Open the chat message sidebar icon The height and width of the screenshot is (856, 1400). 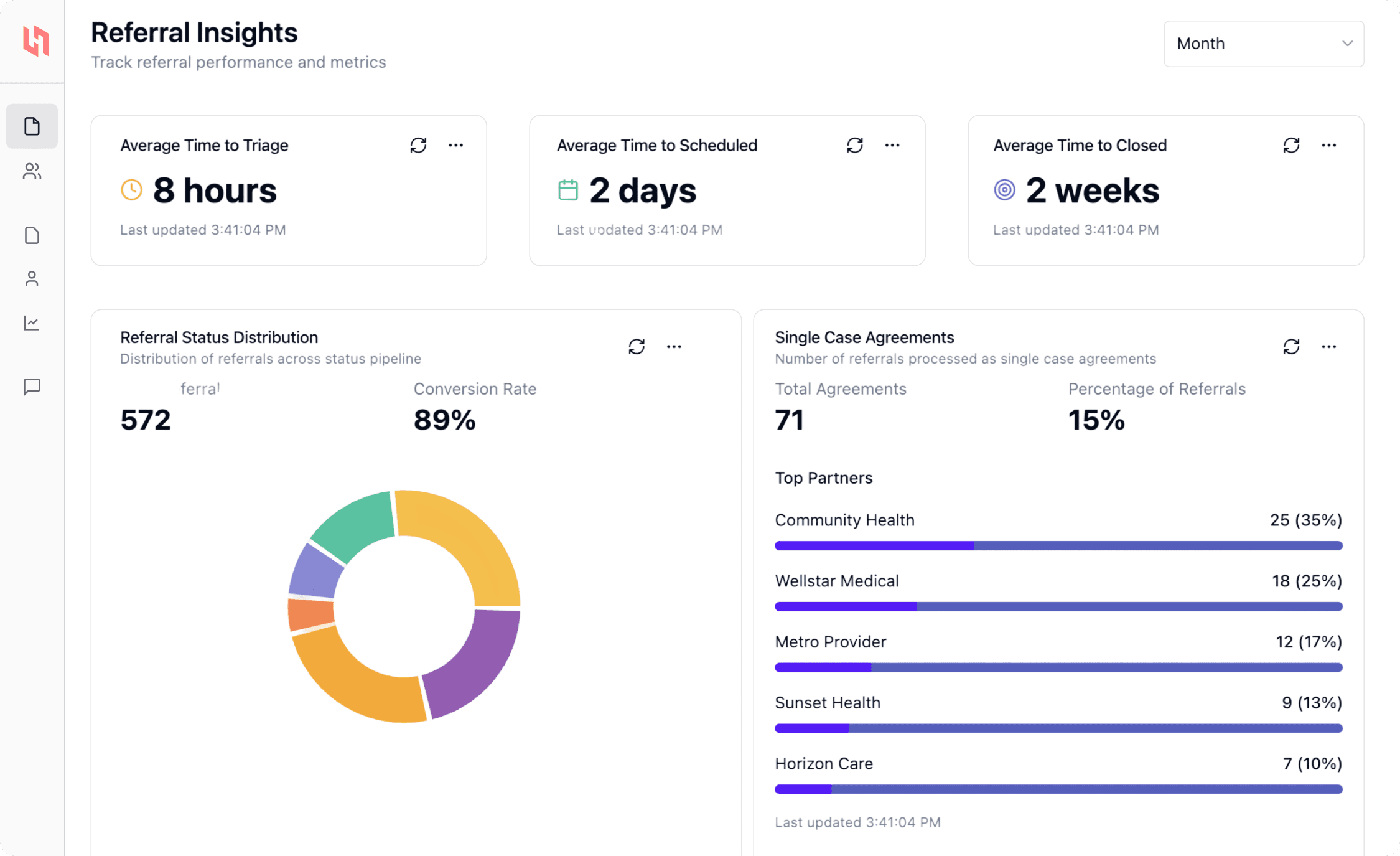(32, 387)
